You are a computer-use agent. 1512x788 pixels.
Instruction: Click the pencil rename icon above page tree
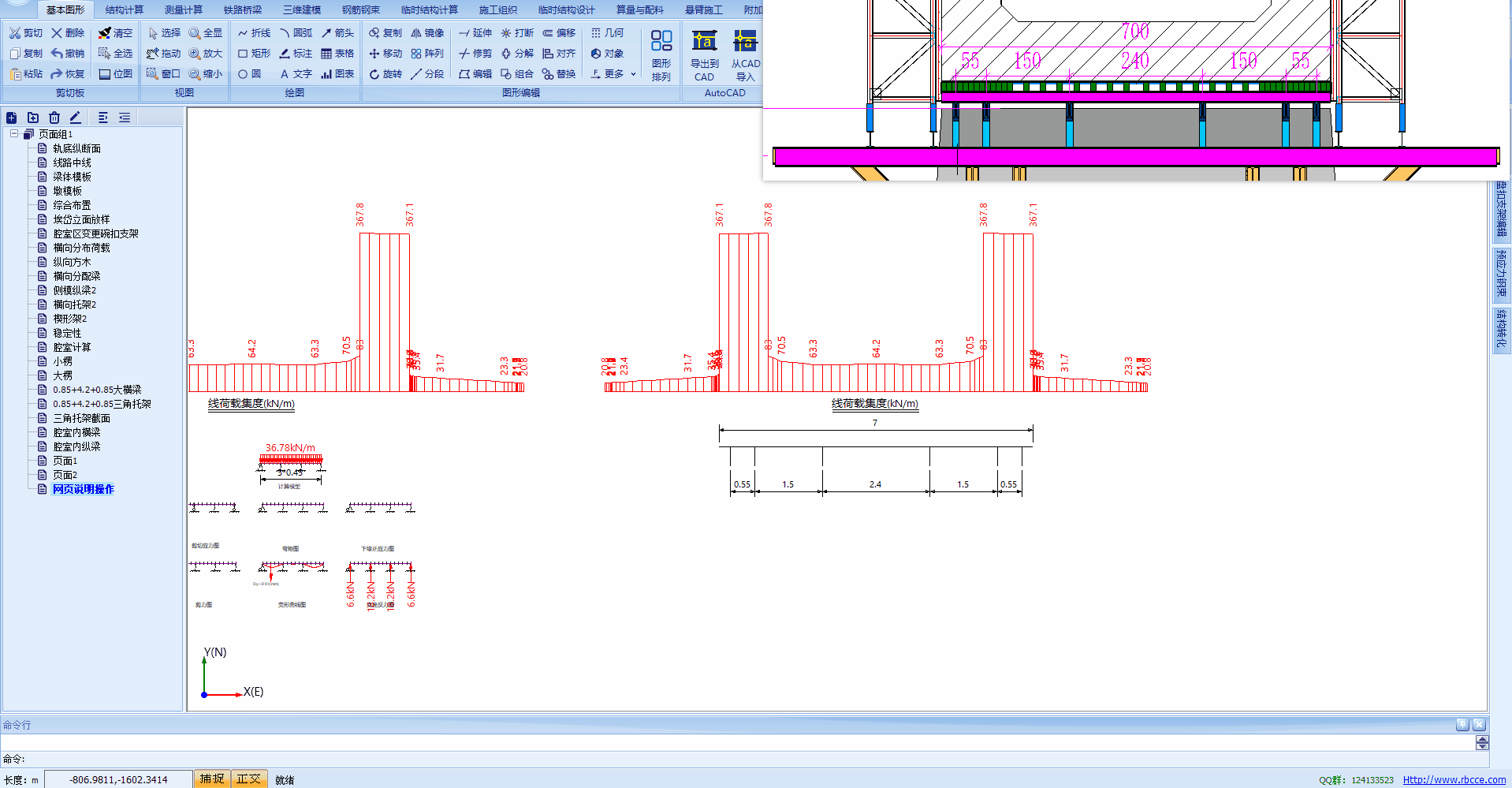click(76, 118)
